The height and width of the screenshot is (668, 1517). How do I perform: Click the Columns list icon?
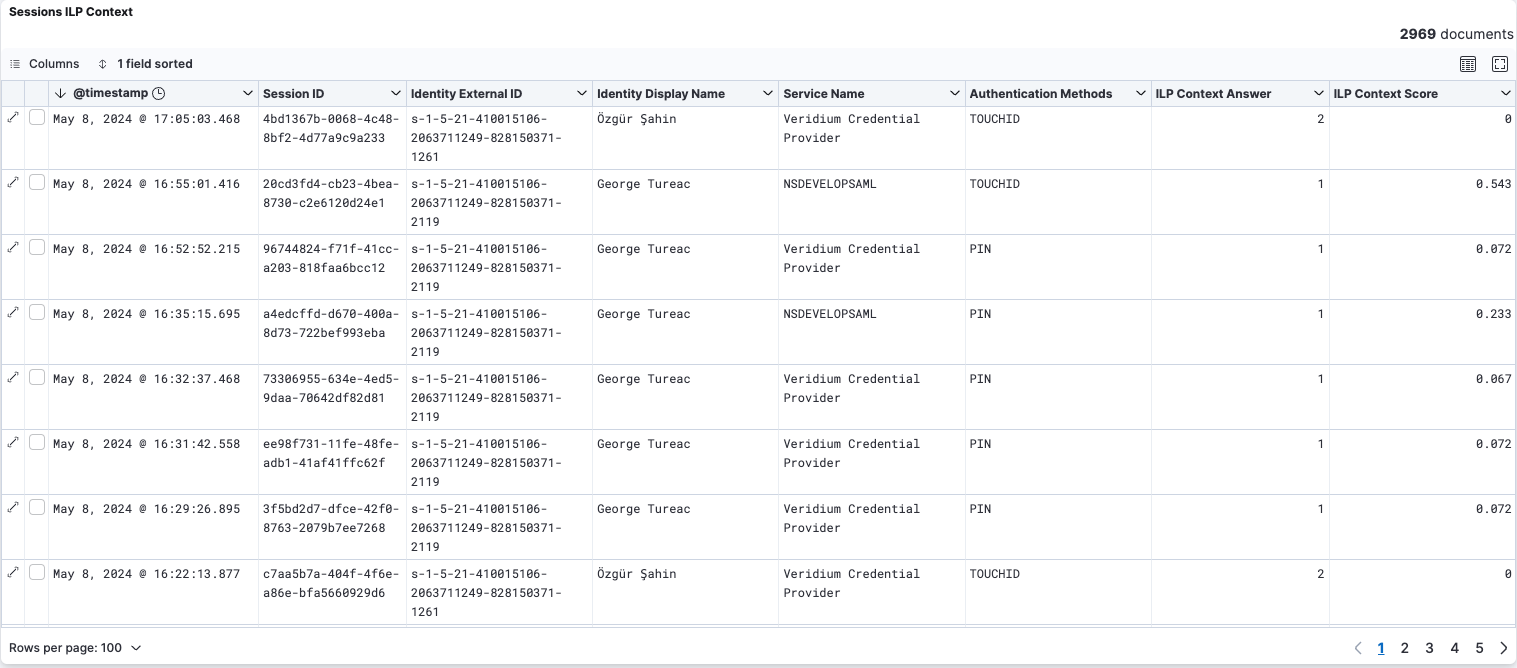(17, 63)
